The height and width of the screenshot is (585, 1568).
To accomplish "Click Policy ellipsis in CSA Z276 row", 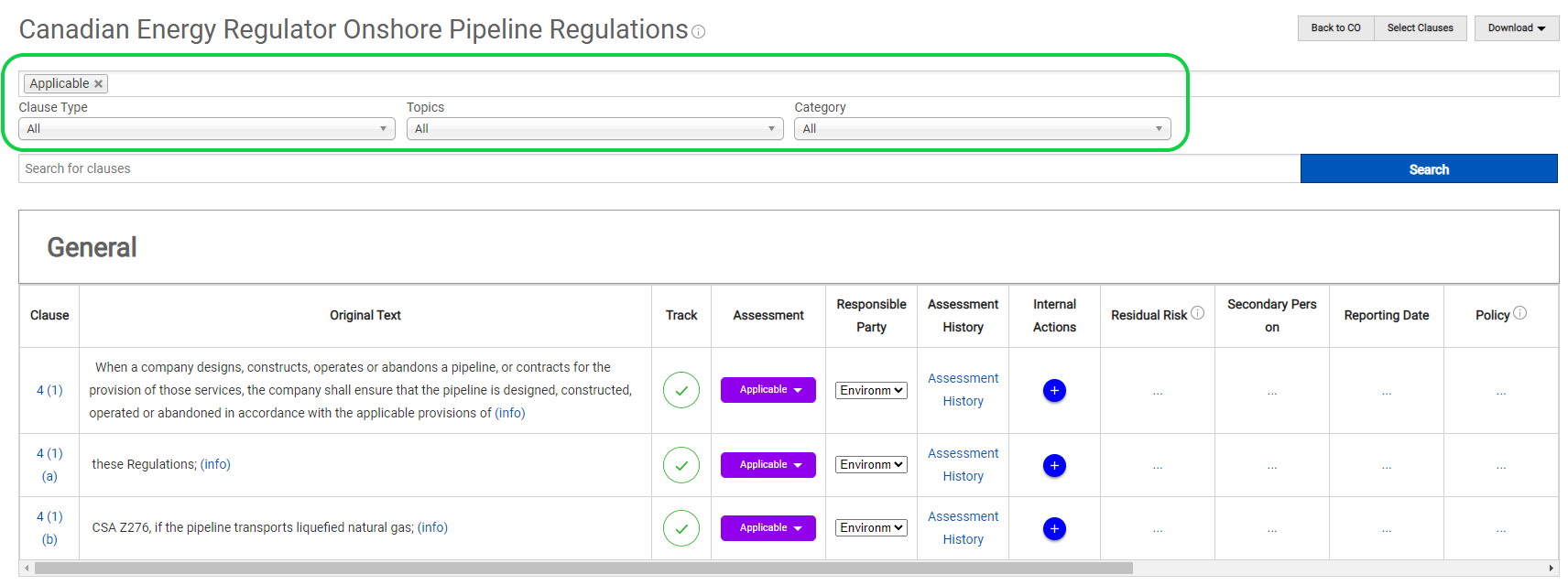I will 1501,530.
